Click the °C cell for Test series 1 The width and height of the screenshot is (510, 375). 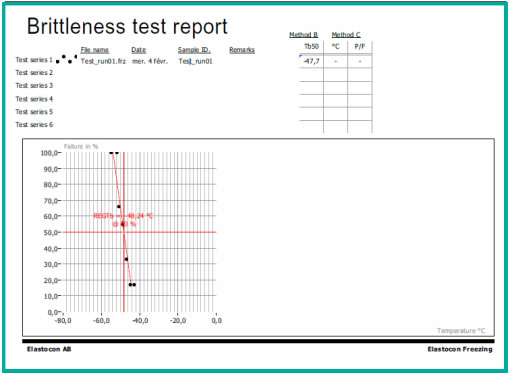coord(336,61)
